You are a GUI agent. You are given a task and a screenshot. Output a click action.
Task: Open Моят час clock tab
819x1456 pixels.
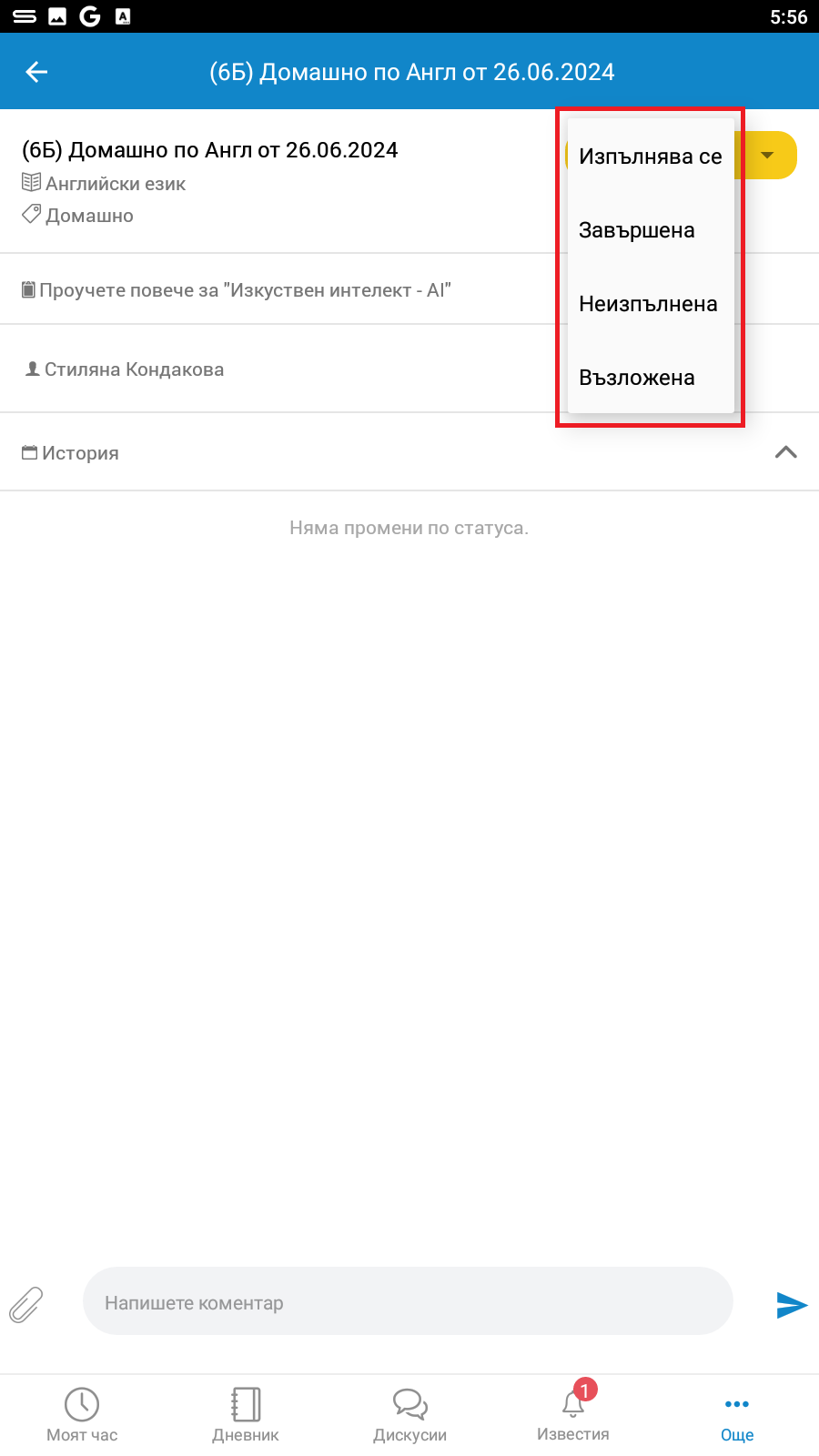point(82,1415)
